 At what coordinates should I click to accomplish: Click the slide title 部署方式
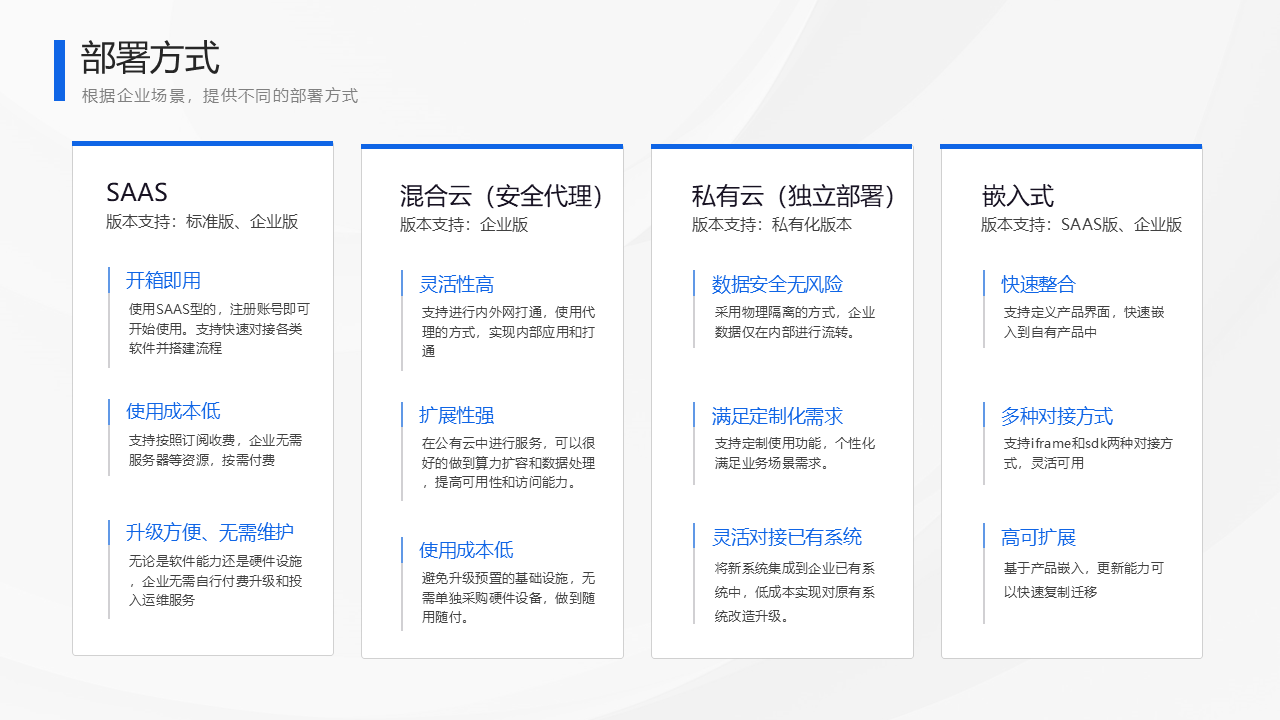point(150,58)
